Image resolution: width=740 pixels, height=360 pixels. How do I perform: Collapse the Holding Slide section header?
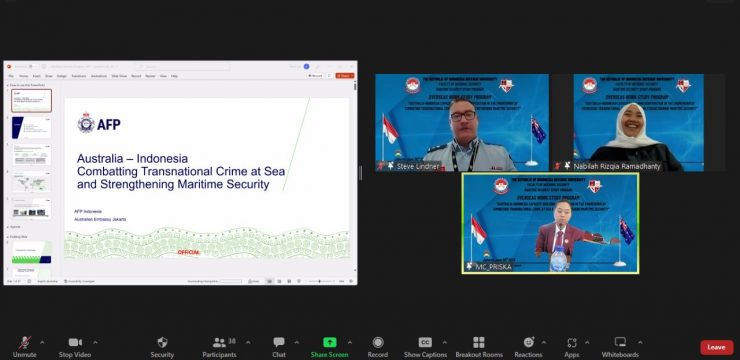pos(8,236)
